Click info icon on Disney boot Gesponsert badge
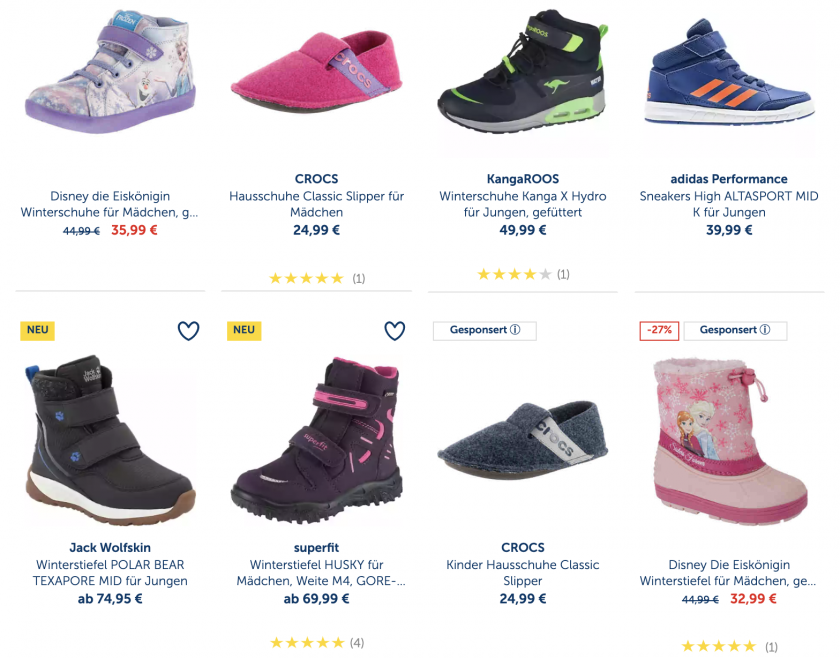The image size is (840, 658). click(x=765, y=331)
